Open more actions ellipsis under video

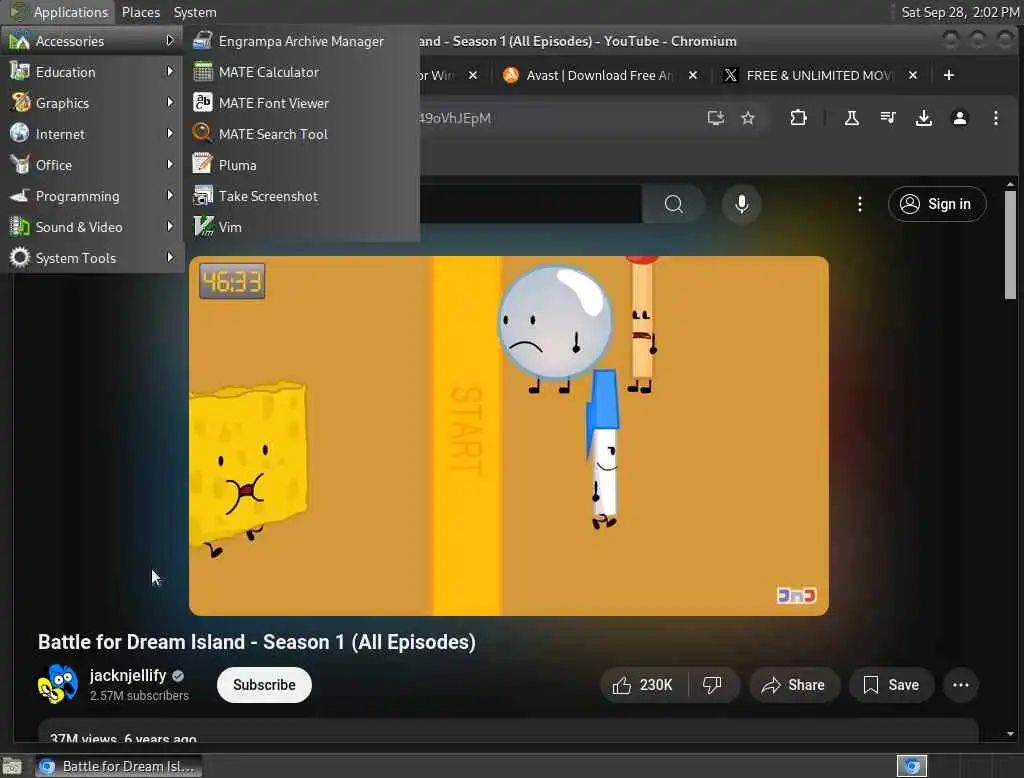click(x=961, y=685)
